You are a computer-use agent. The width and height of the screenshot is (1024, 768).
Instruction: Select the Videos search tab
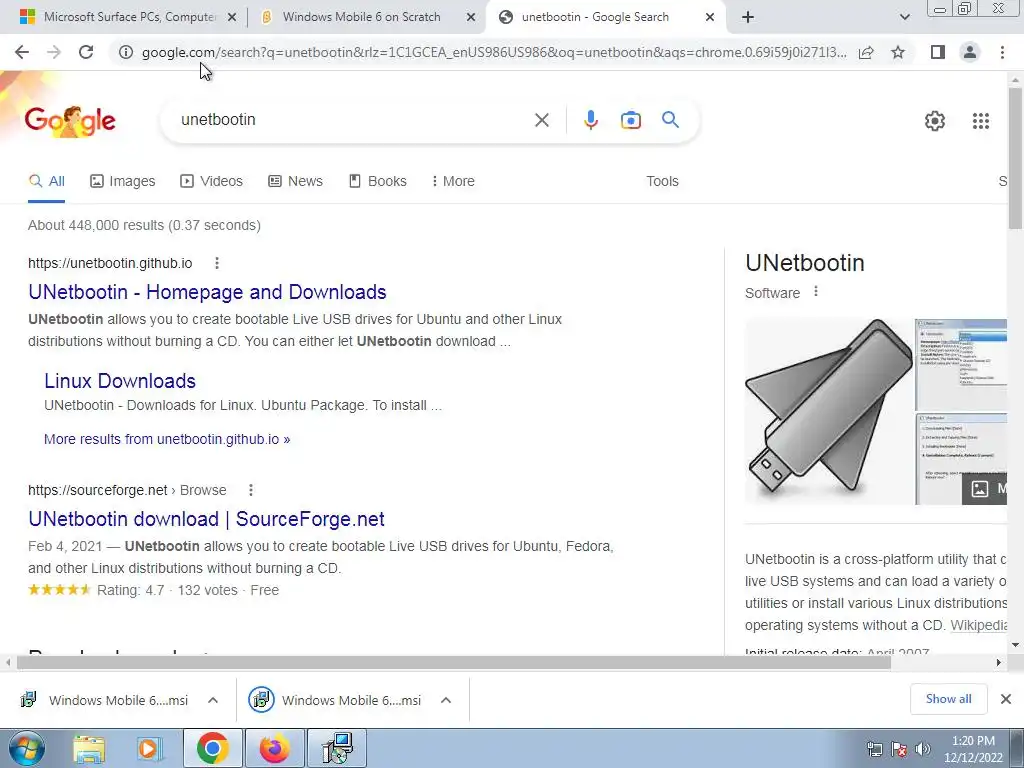click(212, 181)
